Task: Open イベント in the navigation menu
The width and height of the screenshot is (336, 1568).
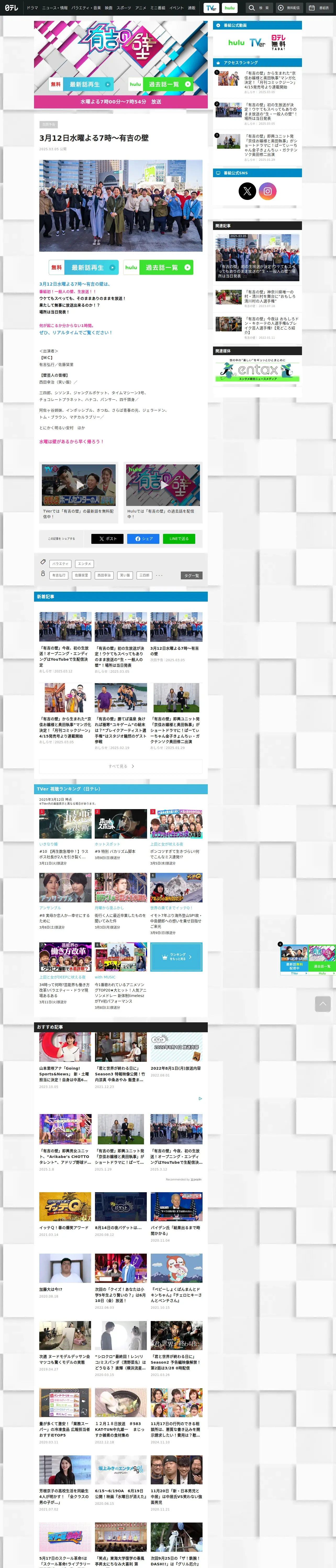Action: point(176,8)
